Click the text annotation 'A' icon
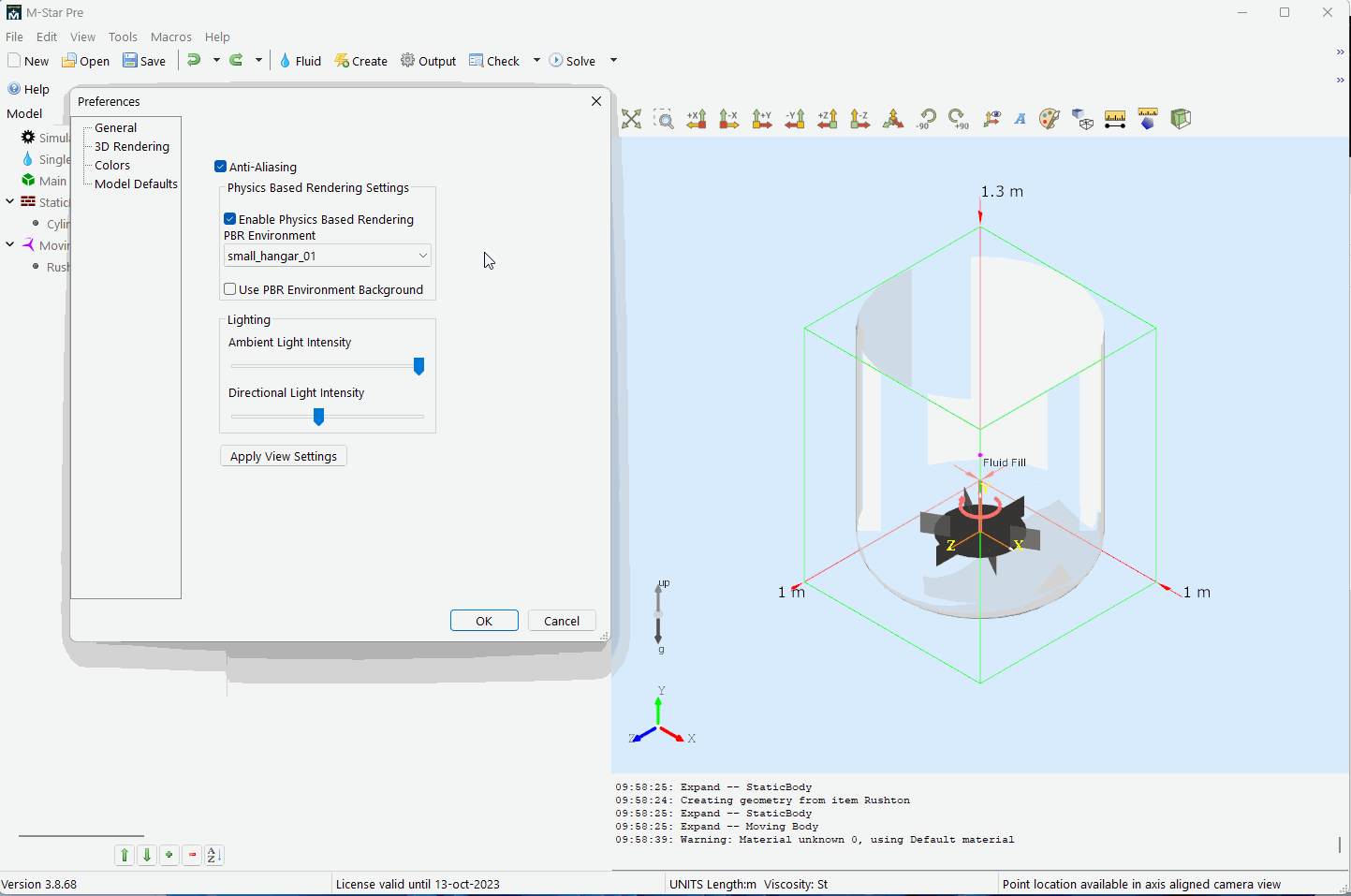The width and height of the screenshot is (1351, 896). click(x=1021, y=119)
